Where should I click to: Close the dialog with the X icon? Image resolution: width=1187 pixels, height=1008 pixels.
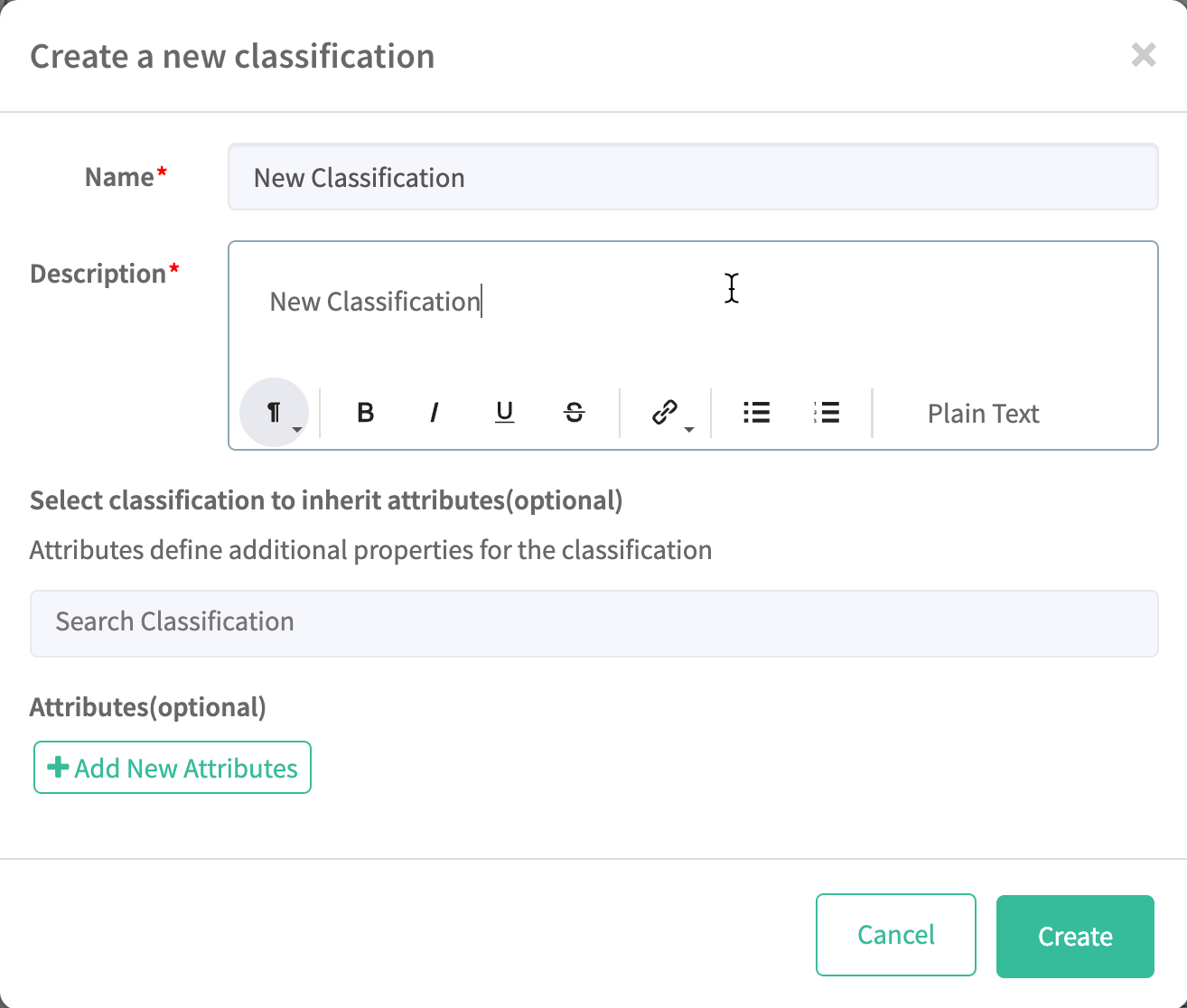pos(1144,55)
